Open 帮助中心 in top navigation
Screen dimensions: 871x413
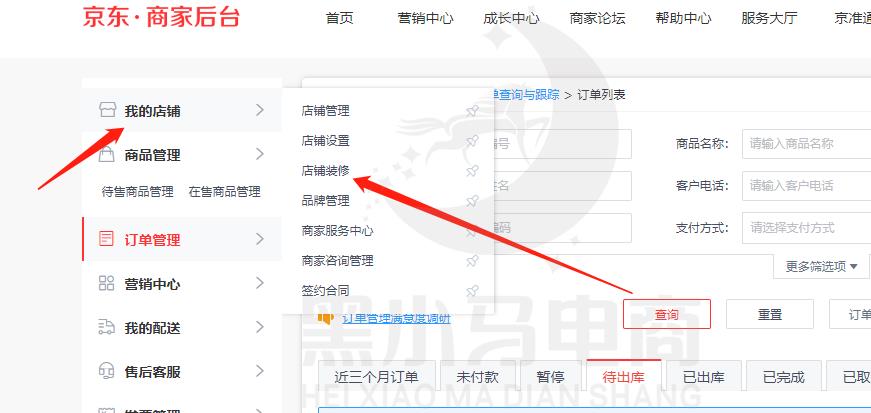point(683,18)
